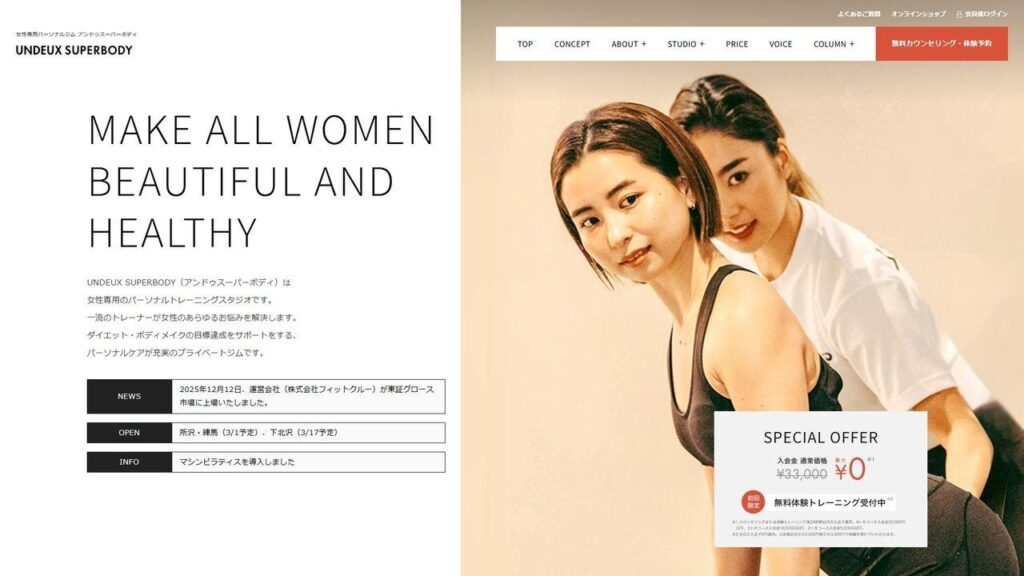Viewport: 1024px width, 576px height.
Task: Expand the STUDIO + submenu
Action: click(686, 44)
